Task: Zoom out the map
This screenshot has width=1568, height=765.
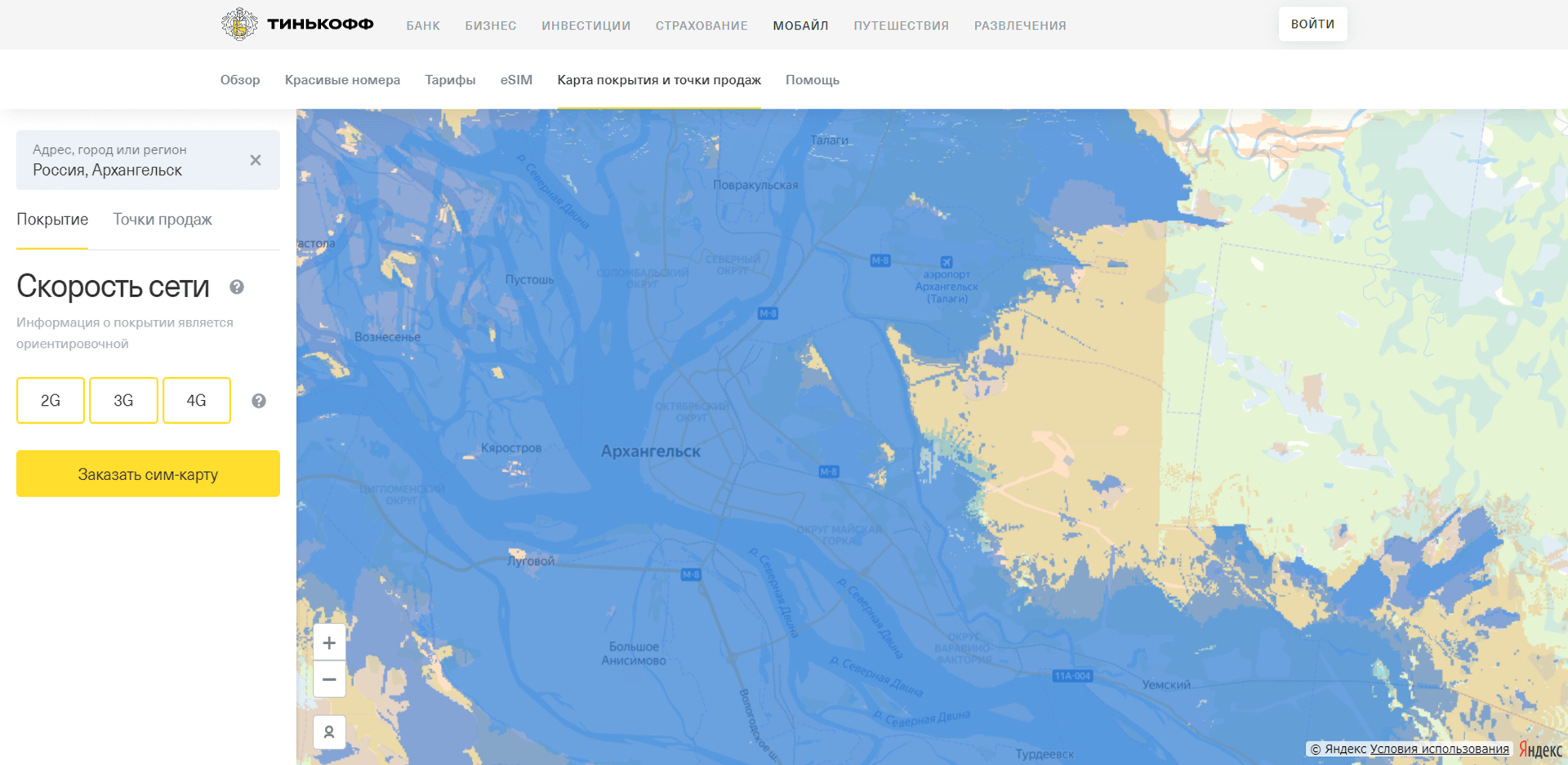Action: 329,679
